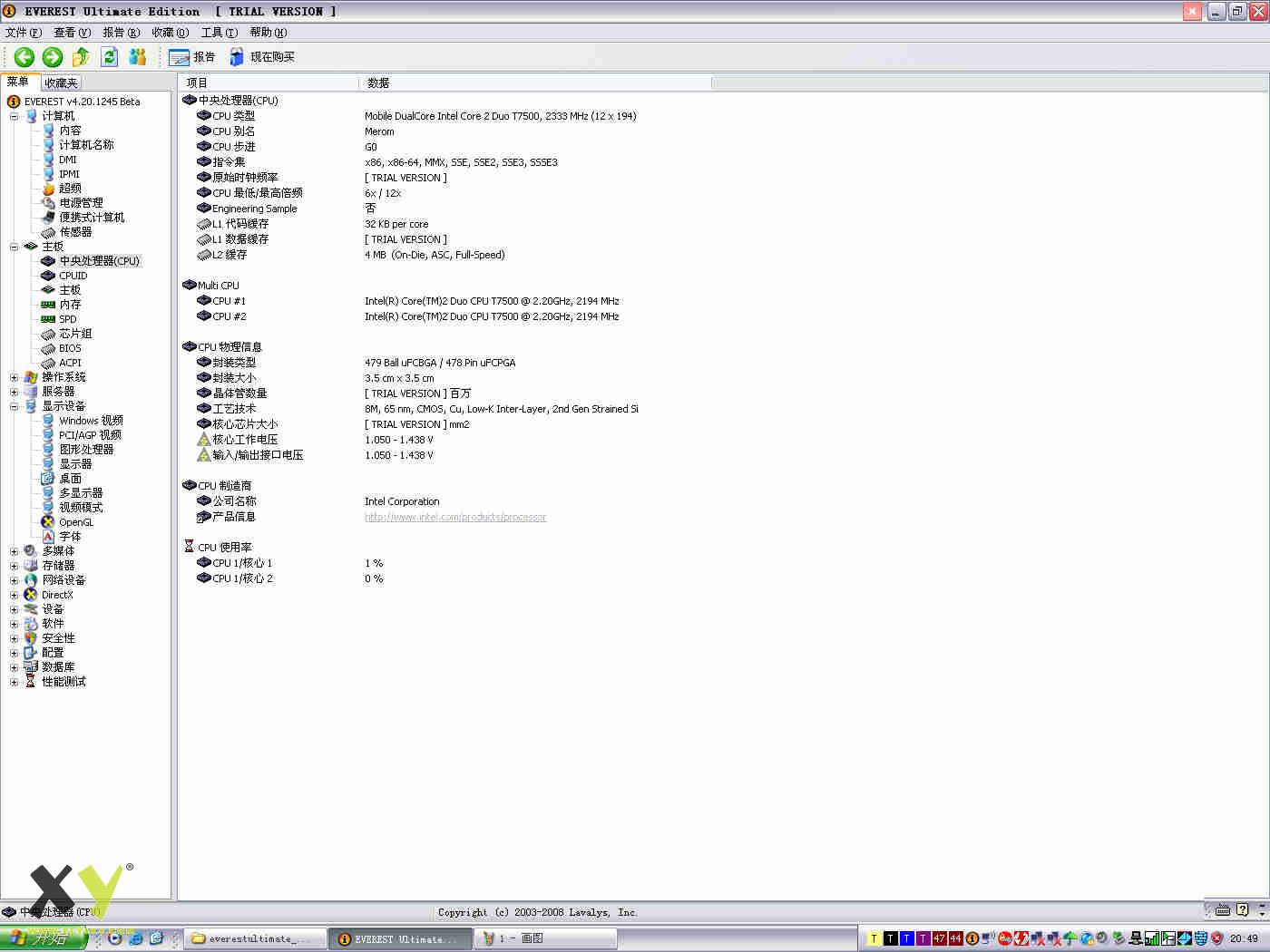Click the system tray clock 20:49

point(1244,938)
